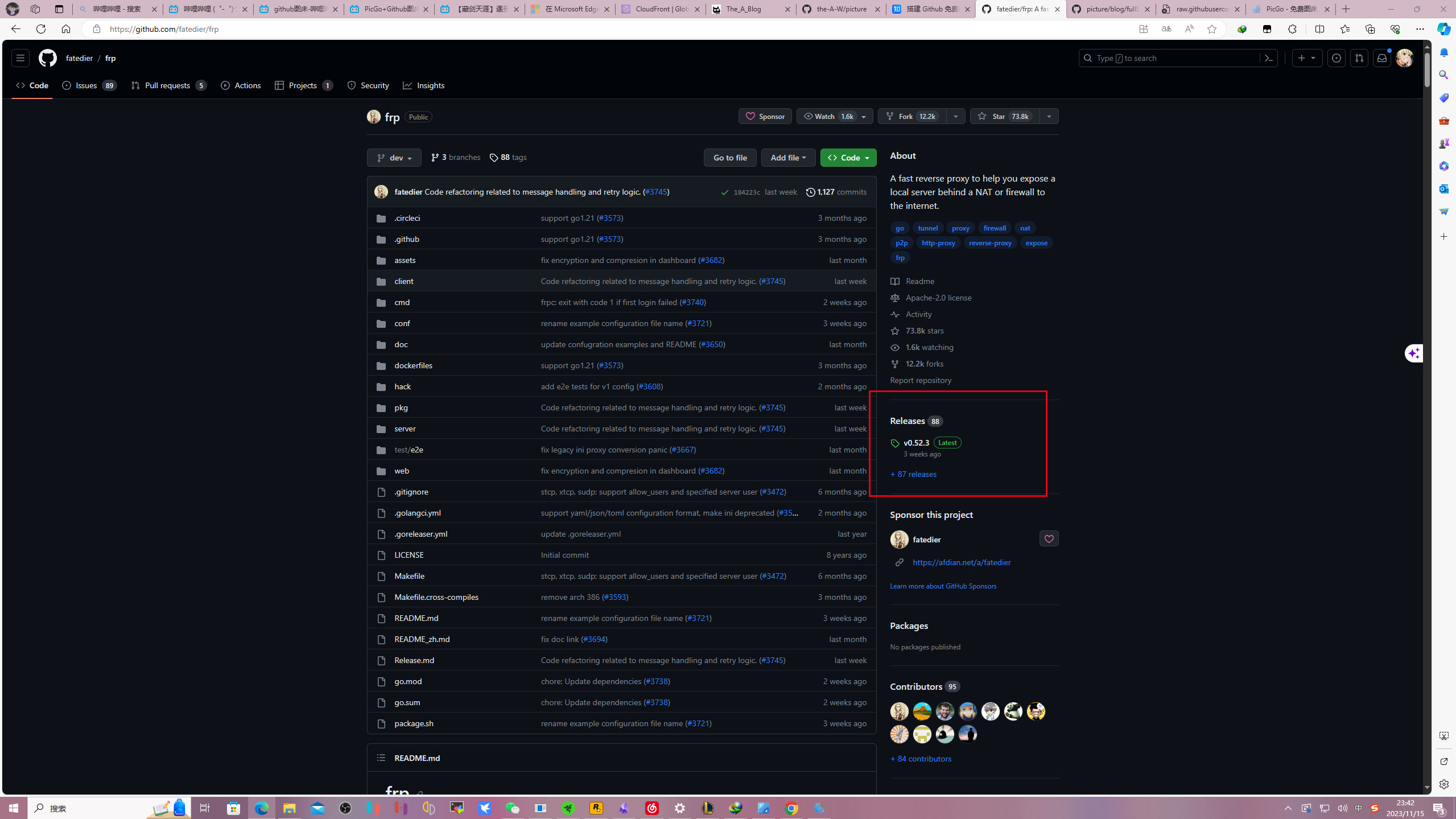
Task: Open the user profile avatar menu
Action: click(x=1404, y=58)
